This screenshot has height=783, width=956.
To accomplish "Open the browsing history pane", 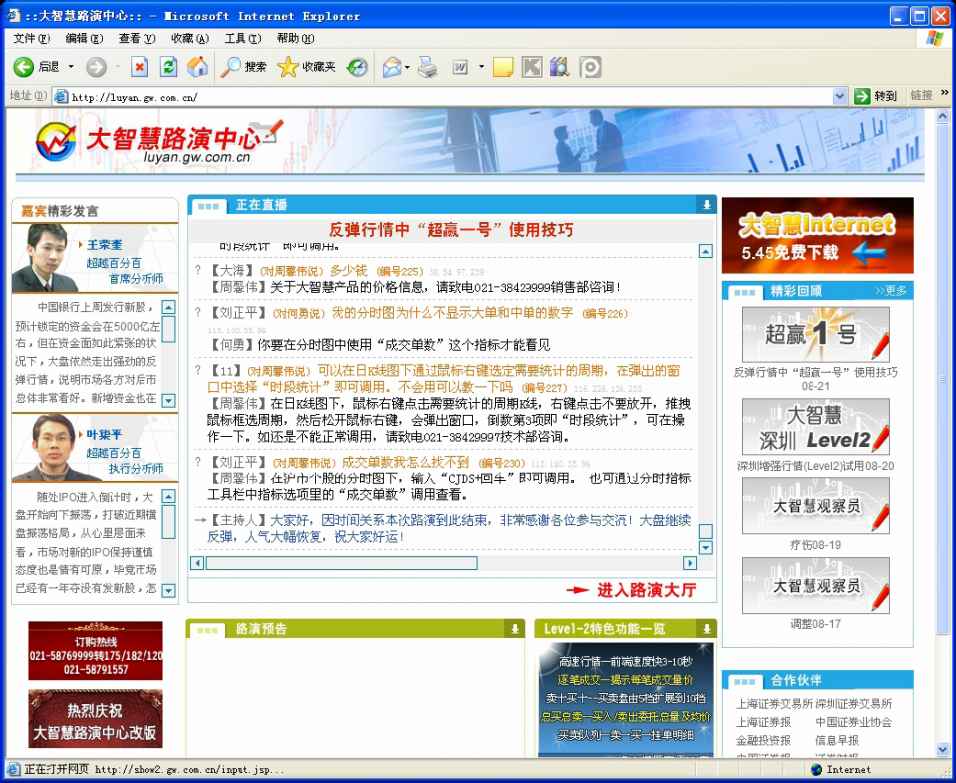I will (x=357, y=66).
